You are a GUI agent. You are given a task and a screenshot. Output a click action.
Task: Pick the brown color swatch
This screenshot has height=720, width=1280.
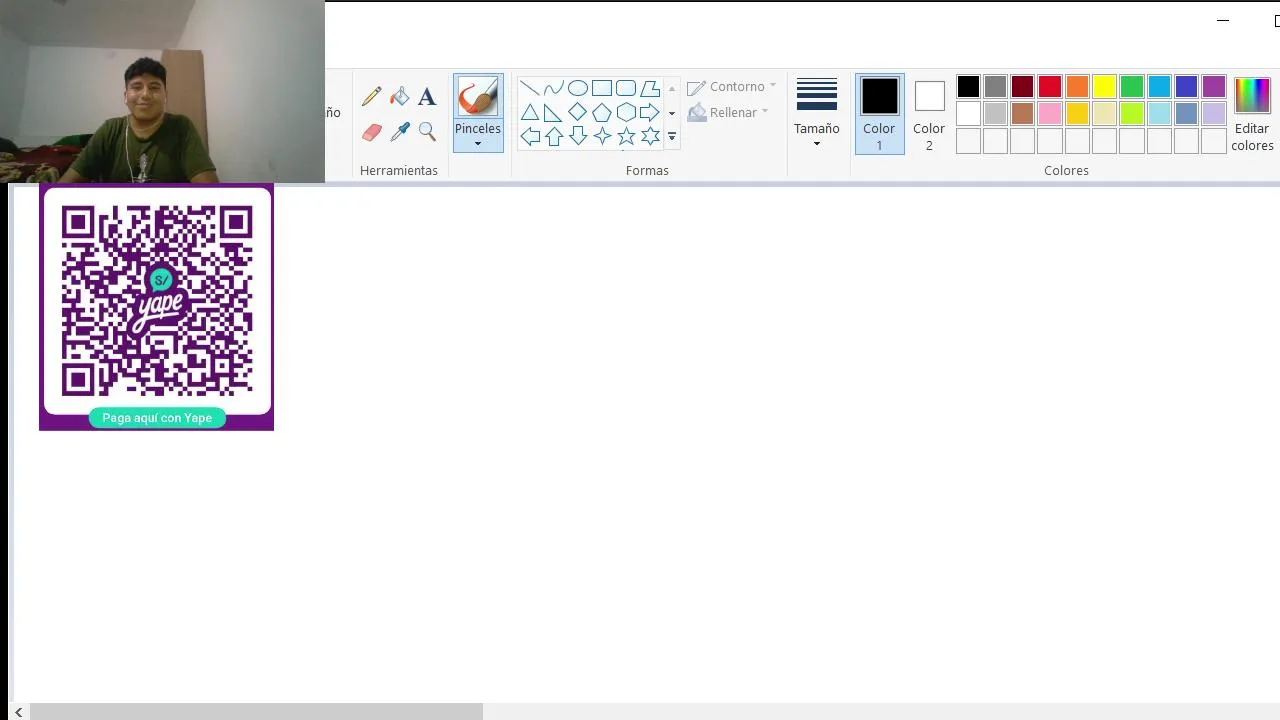tap(1022, 114)
